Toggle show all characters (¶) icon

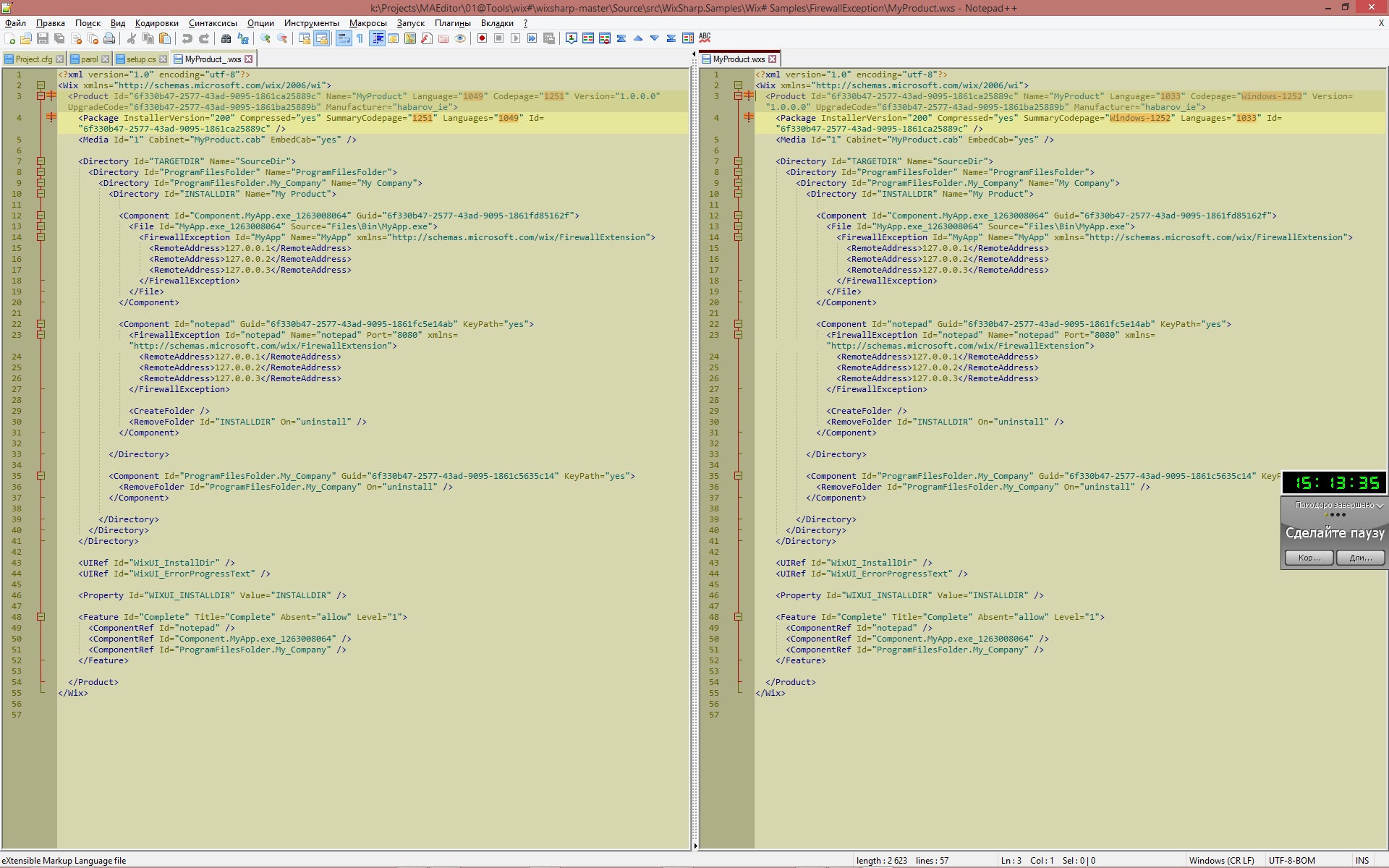coord(360,39)
